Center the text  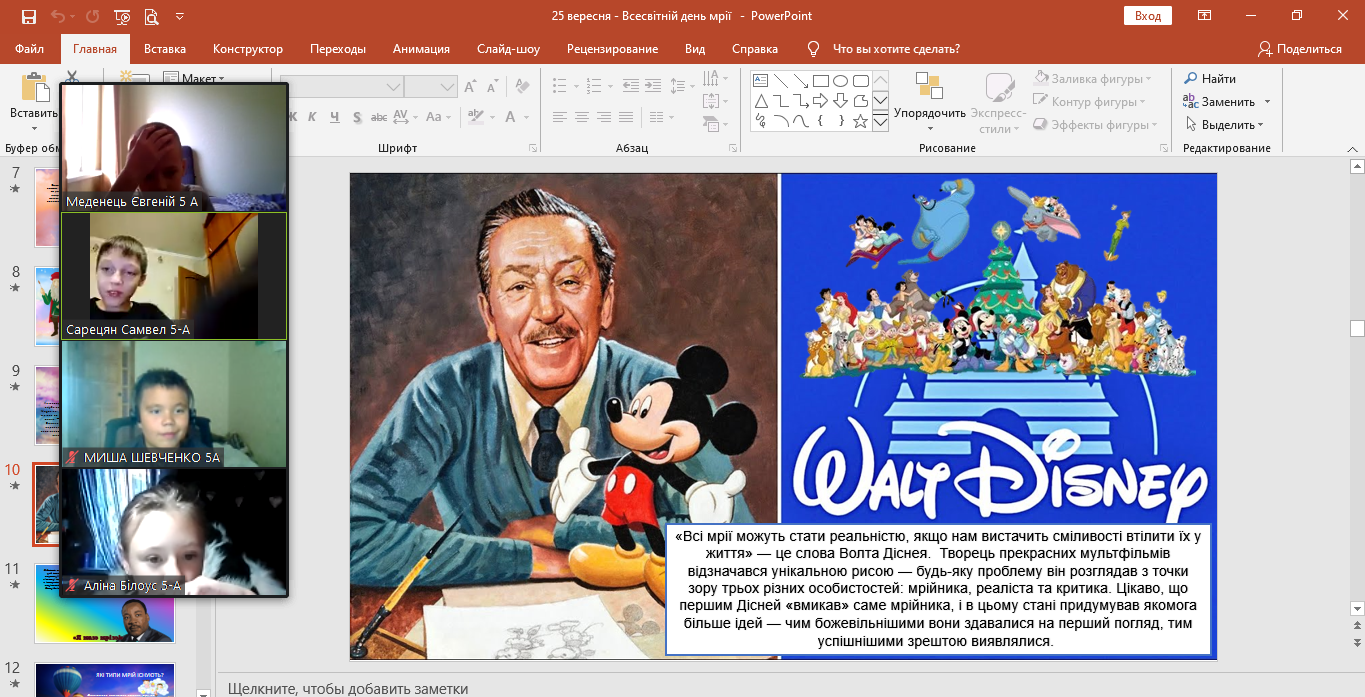click(x=583, y=117)
